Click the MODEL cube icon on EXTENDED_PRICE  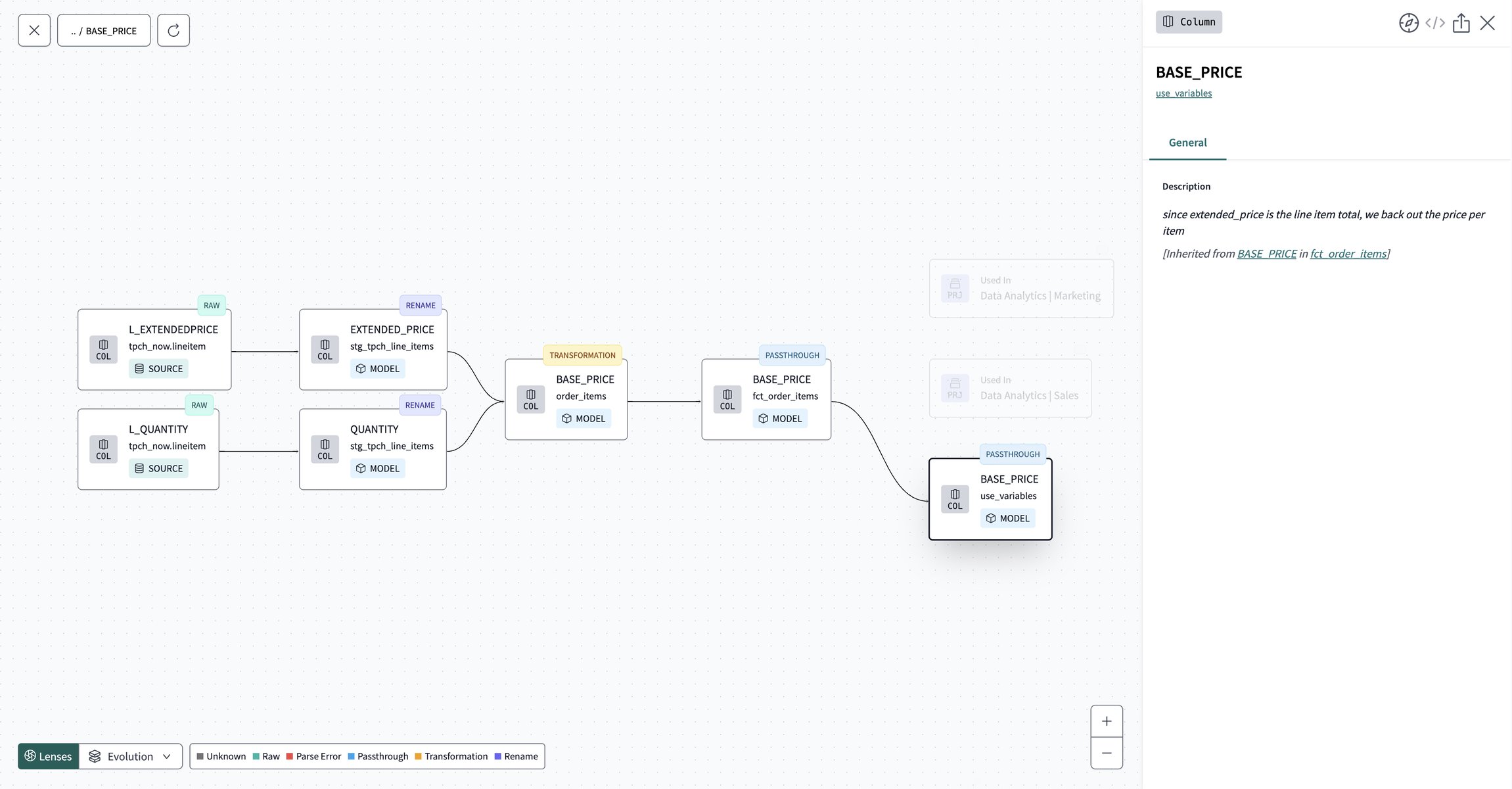(361, 369)
